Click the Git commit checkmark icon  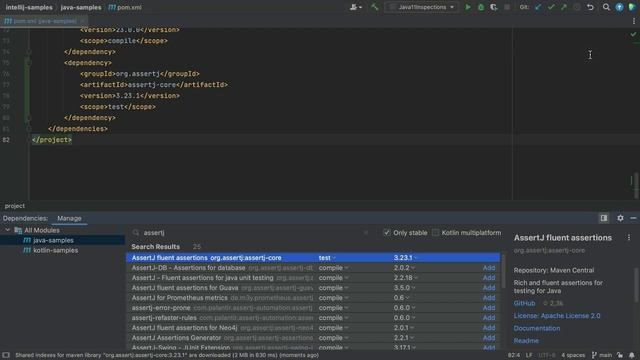click(551, 7)
